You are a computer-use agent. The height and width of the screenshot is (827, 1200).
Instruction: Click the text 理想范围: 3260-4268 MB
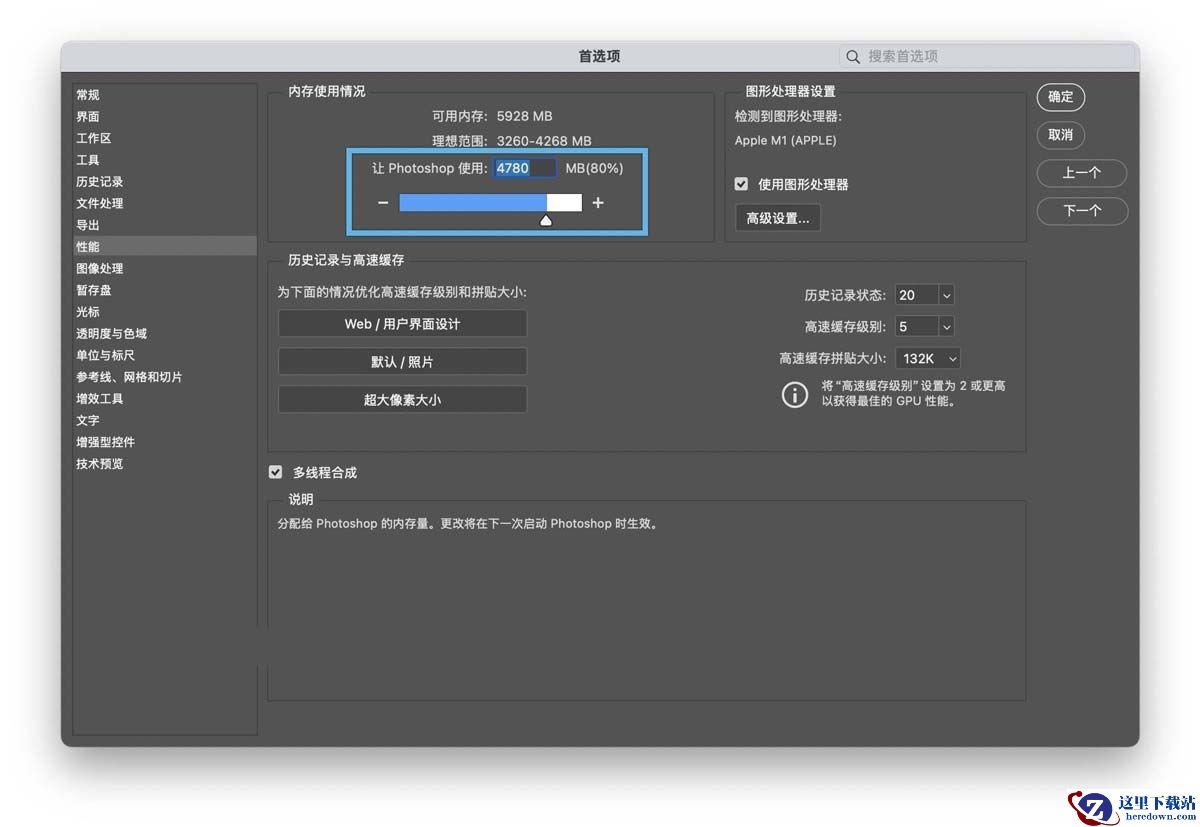point(511,141)
